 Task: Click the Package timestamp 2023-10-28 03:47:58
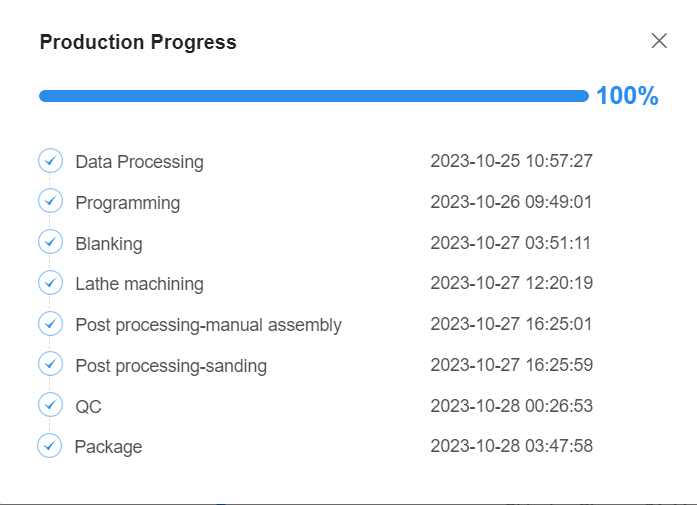511,446
